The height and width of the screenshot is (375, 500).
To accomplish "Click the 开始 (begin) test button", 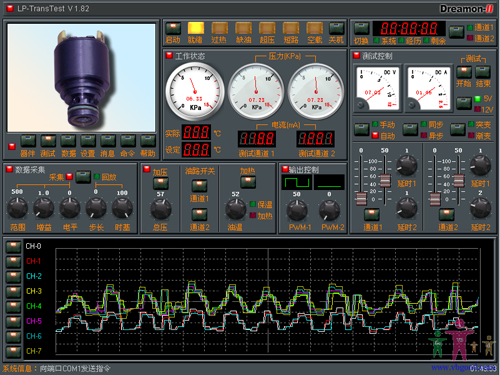I will click(x=464, y=72).
